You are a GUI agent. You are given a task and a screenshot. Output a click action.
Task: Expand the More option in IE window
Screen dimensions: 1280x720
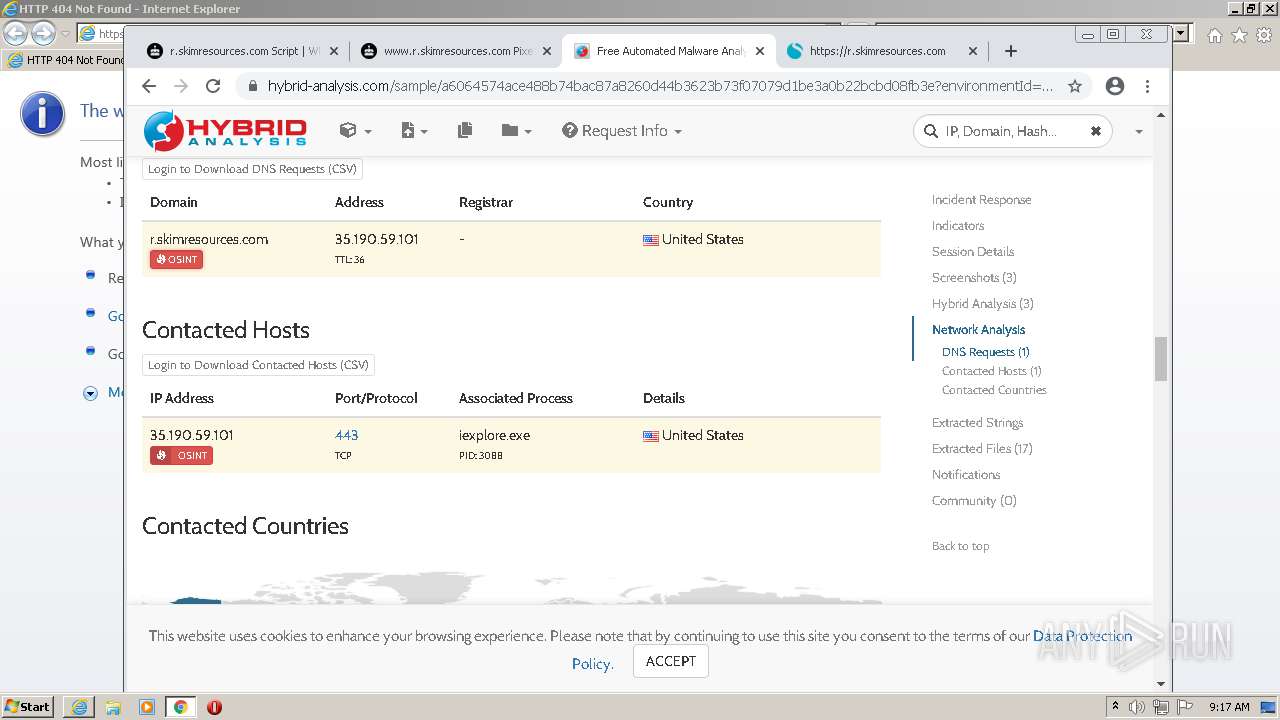[x=90, y=393]
